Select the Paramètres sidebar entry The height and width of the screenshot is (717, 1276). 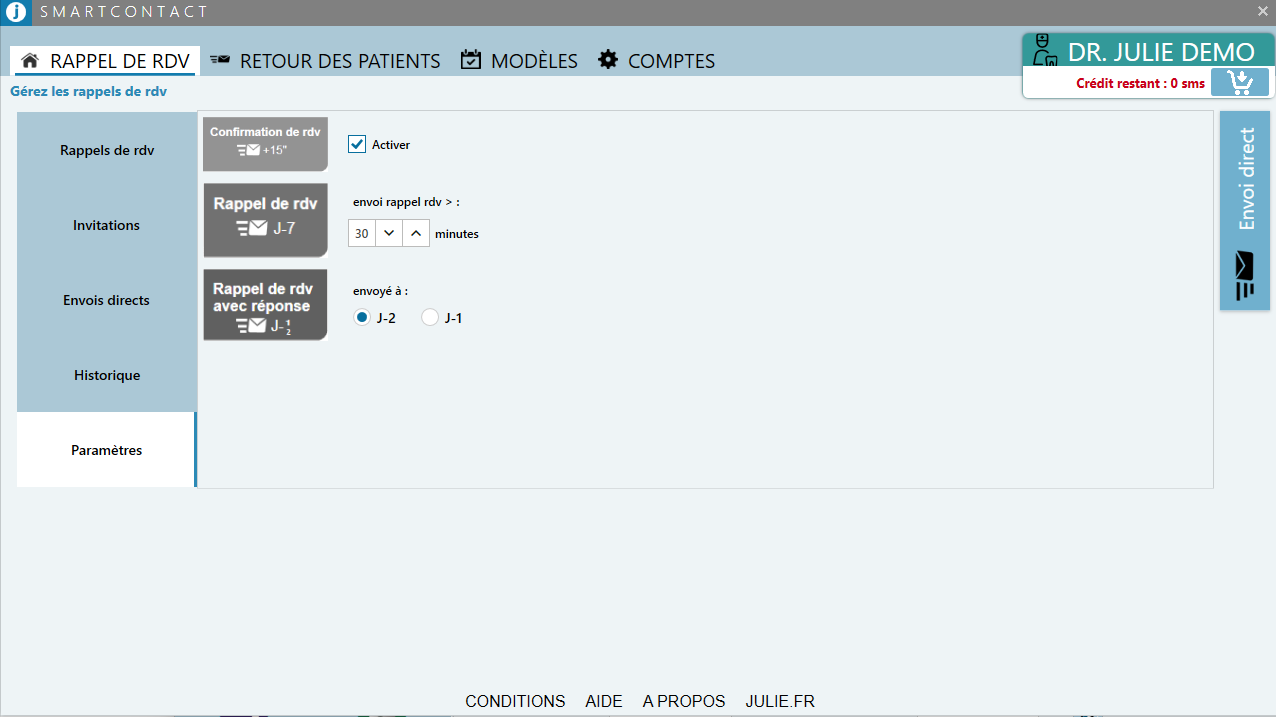(107, 450)
